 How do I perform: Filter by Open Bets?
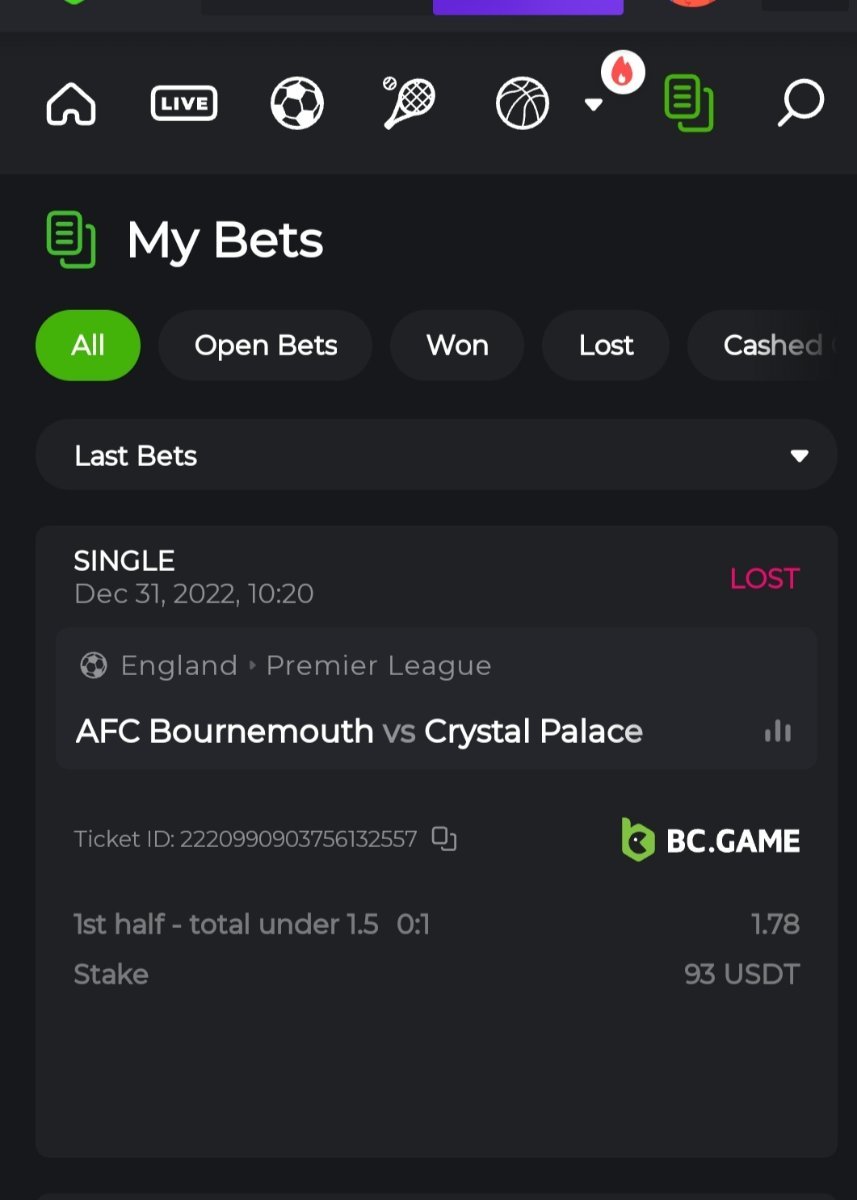click(265, 346)
